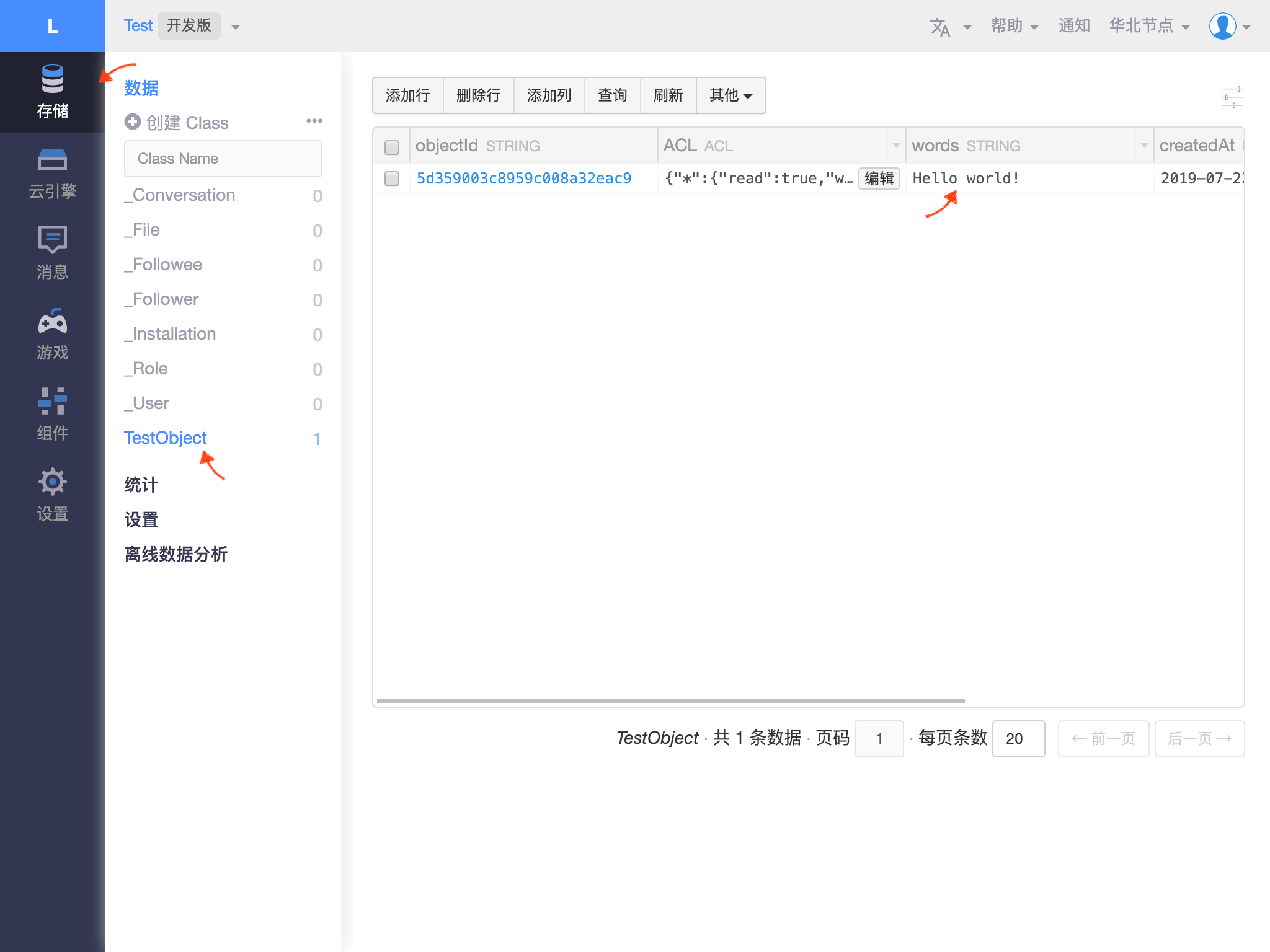Expand the app switcher arrow next to 开发版

coord(234,27)
